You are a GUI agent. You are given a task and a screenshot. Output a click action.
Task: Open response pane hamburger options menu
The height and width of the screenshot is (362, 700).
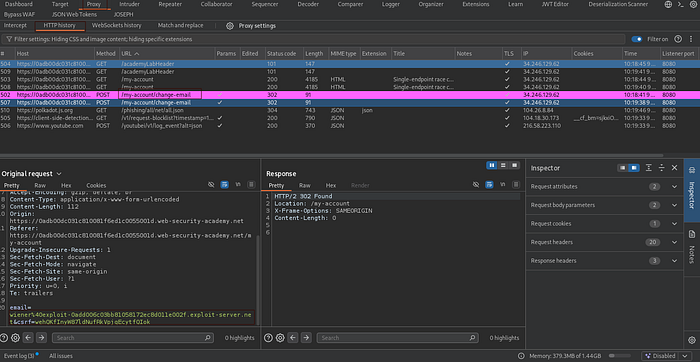point(516,185)
